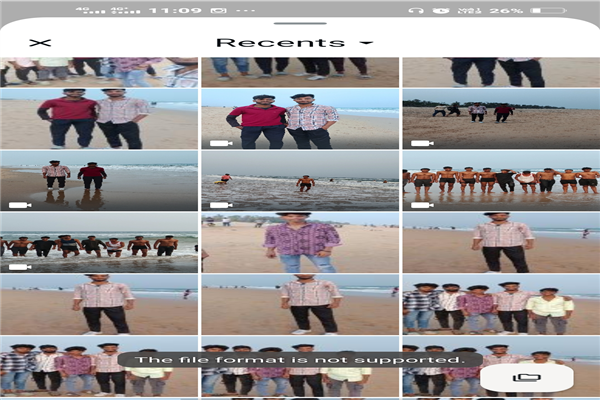Tap video icon on men-in-water group clip

point(17,266)
